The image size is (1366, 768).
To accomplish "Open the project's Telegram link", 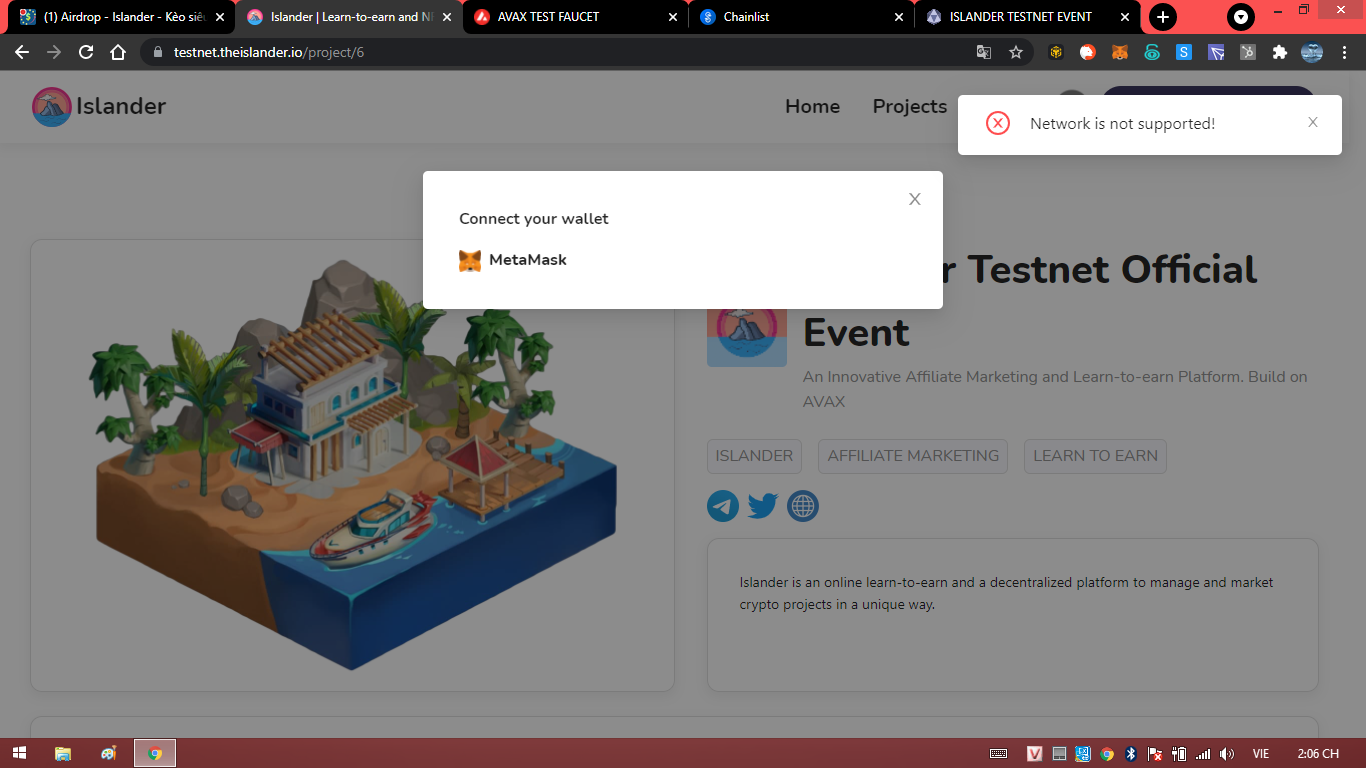I will (x=723, y=506).
